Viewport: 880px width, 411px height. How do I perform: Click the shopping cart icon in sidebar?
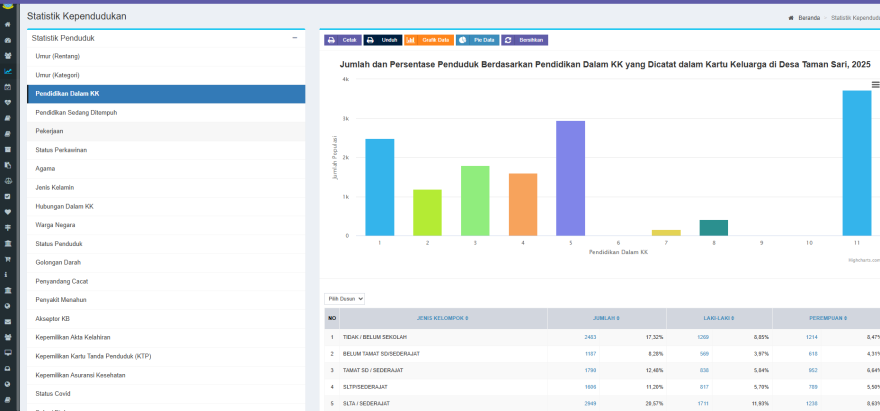pyautogui.click(x=8, y=258)
